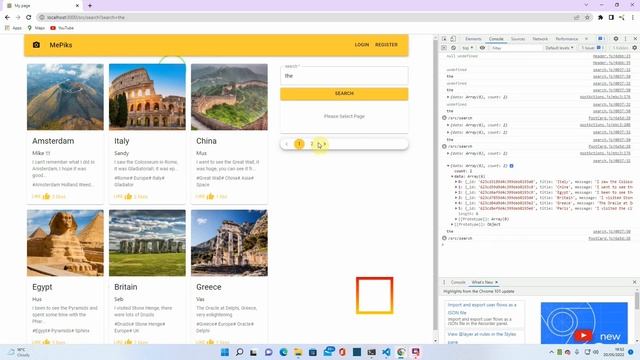The width and height of the screenshot is (640, 360).
Task: Click the browser reload icon
Action: (x=29, y=17)
